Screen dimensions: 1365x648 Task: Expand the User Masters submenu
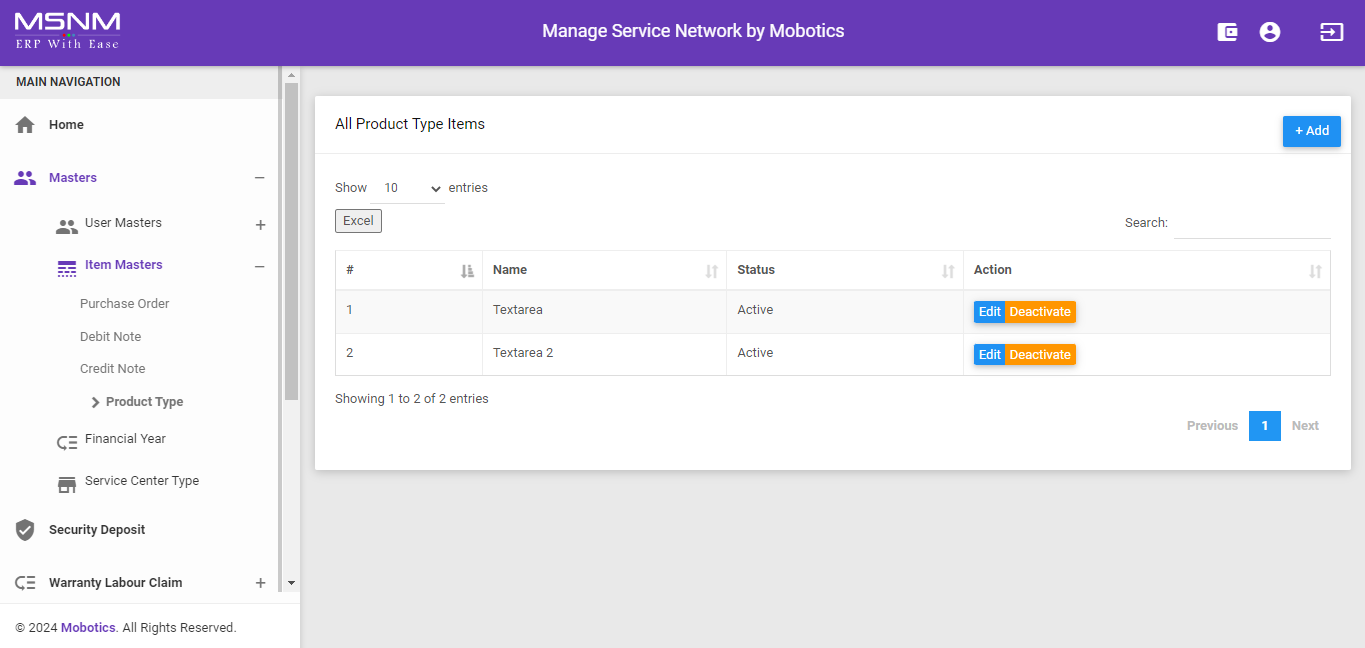pos(260,225)
